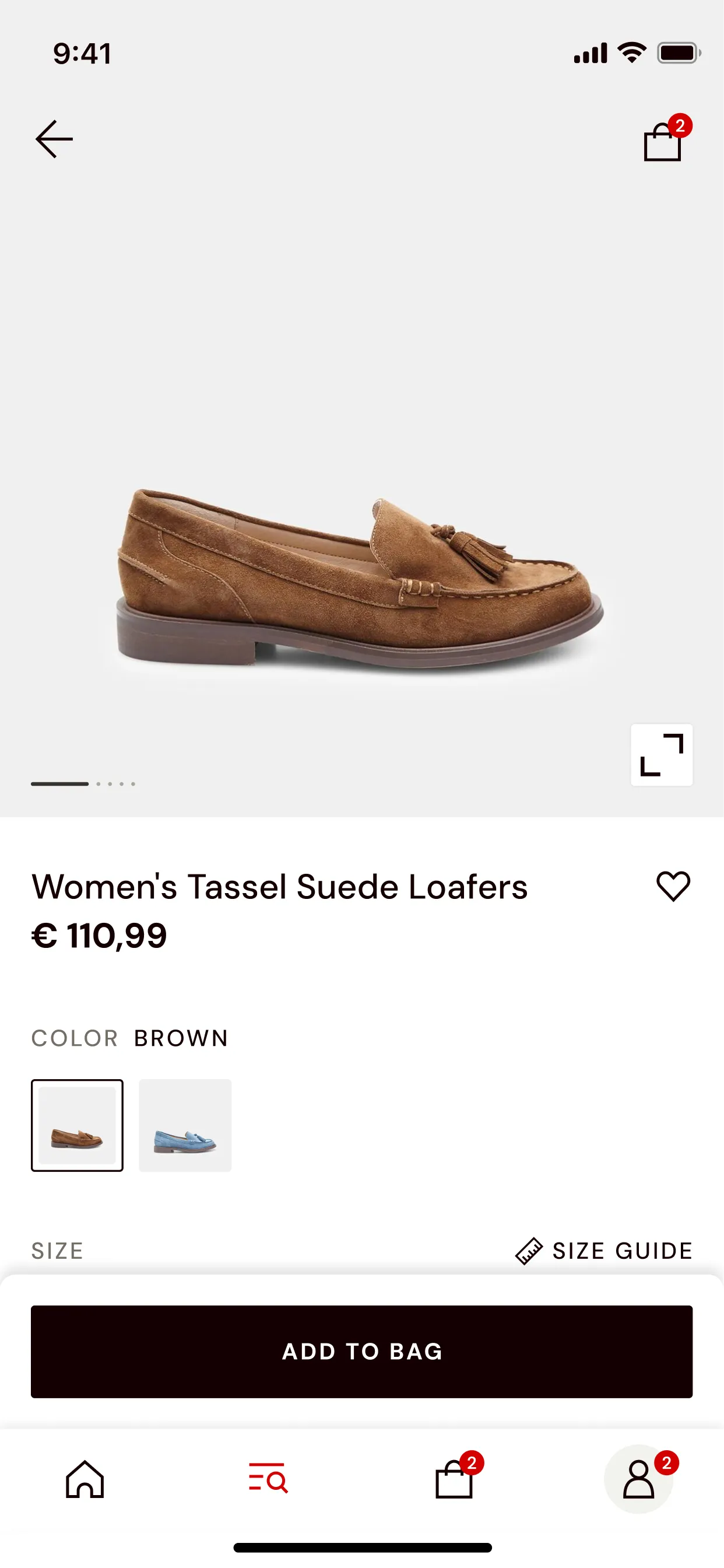Open the shopping bag at top right
The image size is (724, 1568).
(x=663, y=141)
